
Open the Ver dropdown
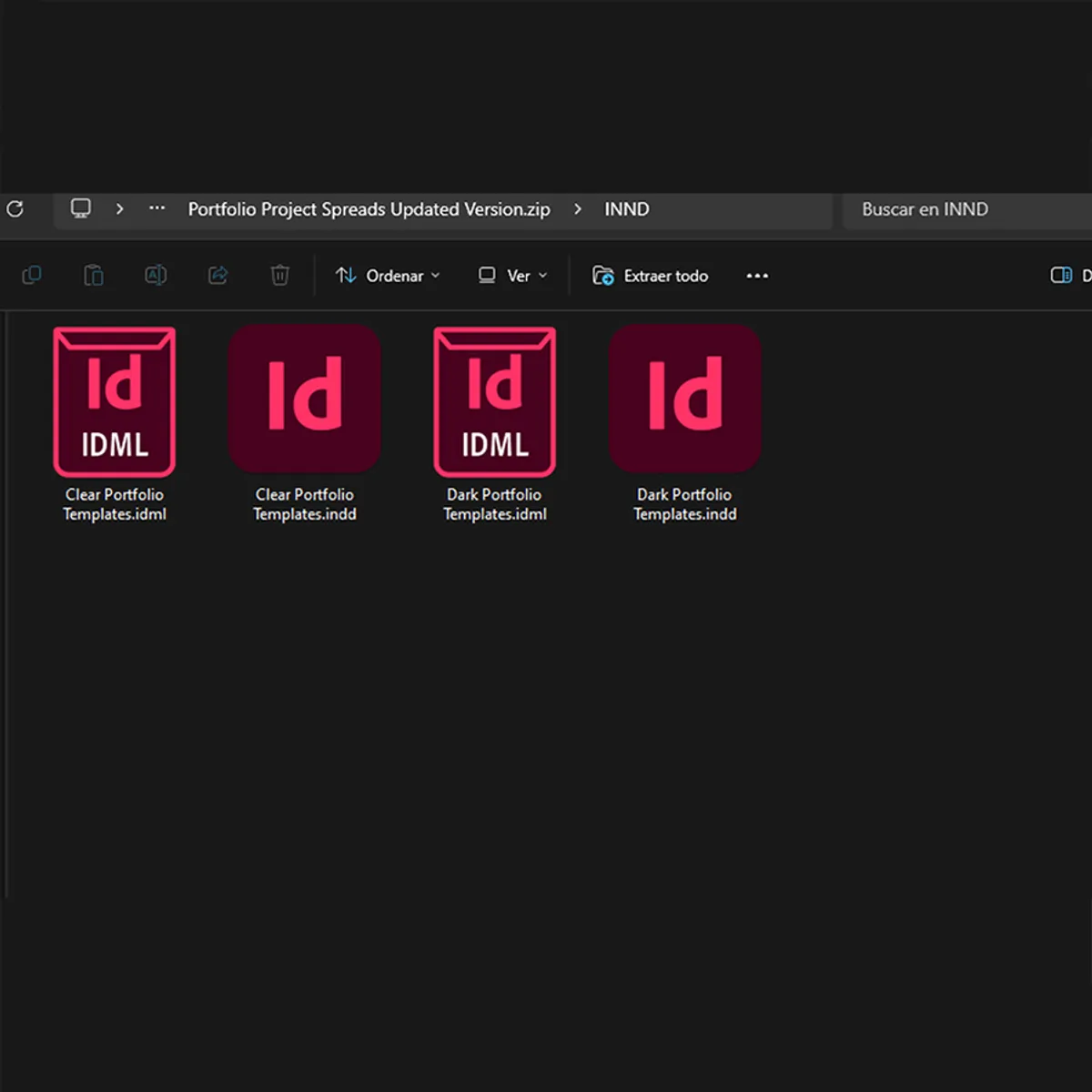coord(512,275)
